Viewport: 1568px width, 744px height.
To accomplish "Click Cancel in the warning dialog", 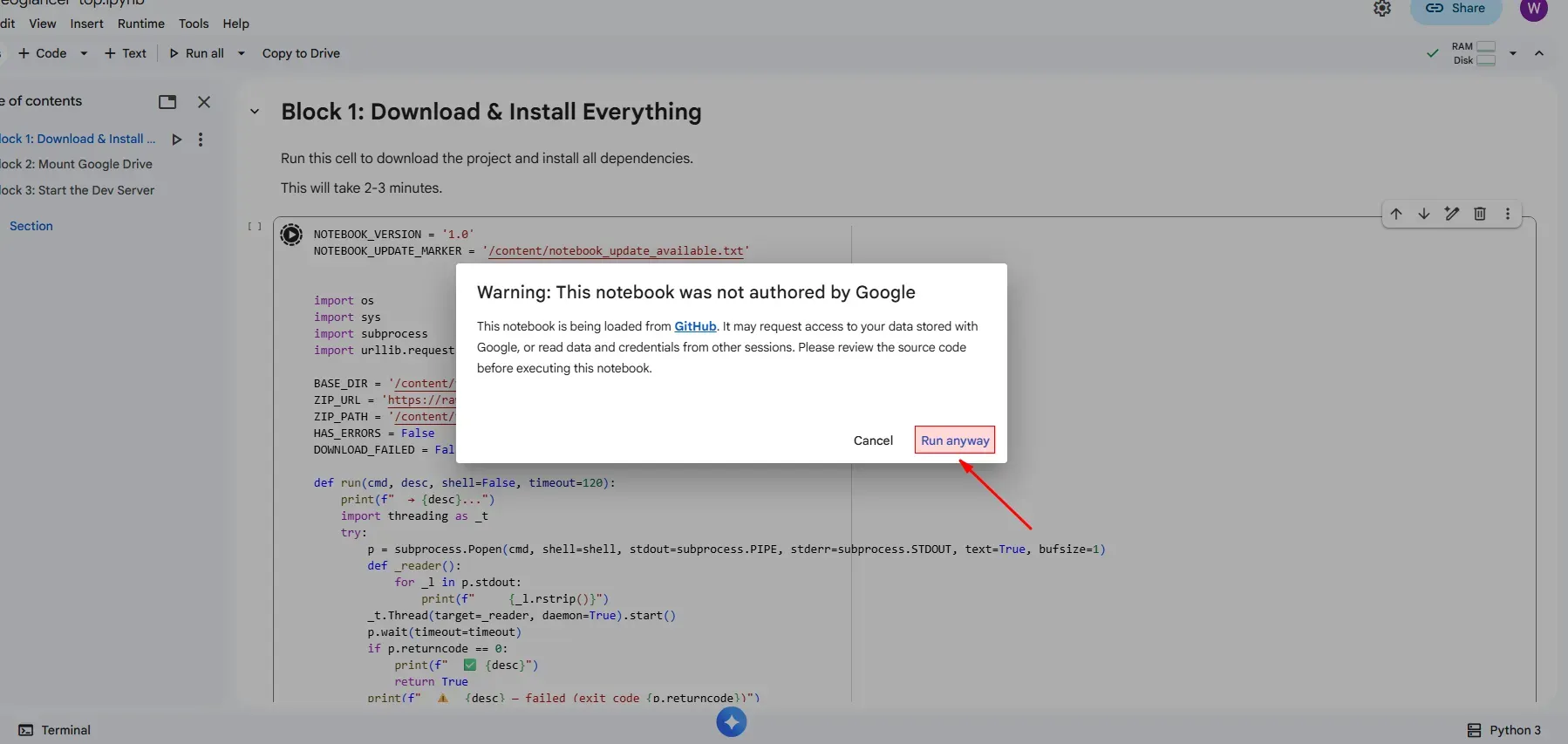I will click(x=873, y=440).
